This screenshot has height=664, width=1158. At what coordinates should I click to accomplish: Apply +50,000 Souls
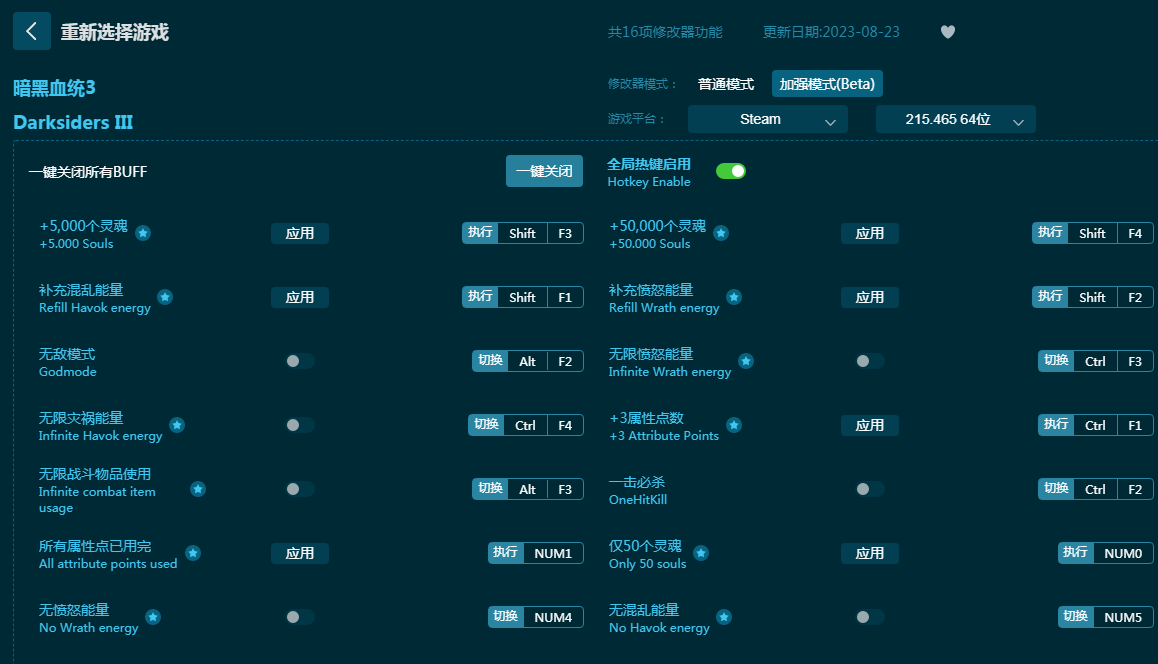click(x=869, y=233)
